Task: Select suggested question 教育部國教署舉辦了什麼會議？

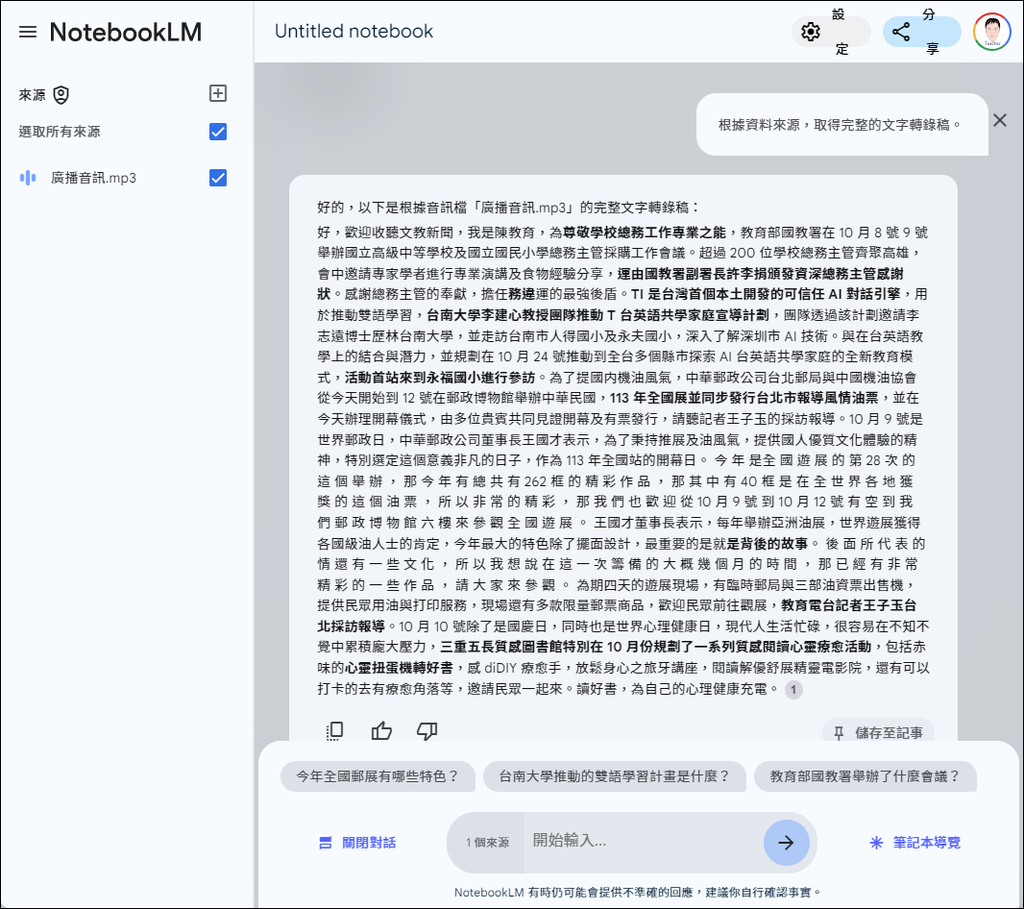Action: pos(865,776)
